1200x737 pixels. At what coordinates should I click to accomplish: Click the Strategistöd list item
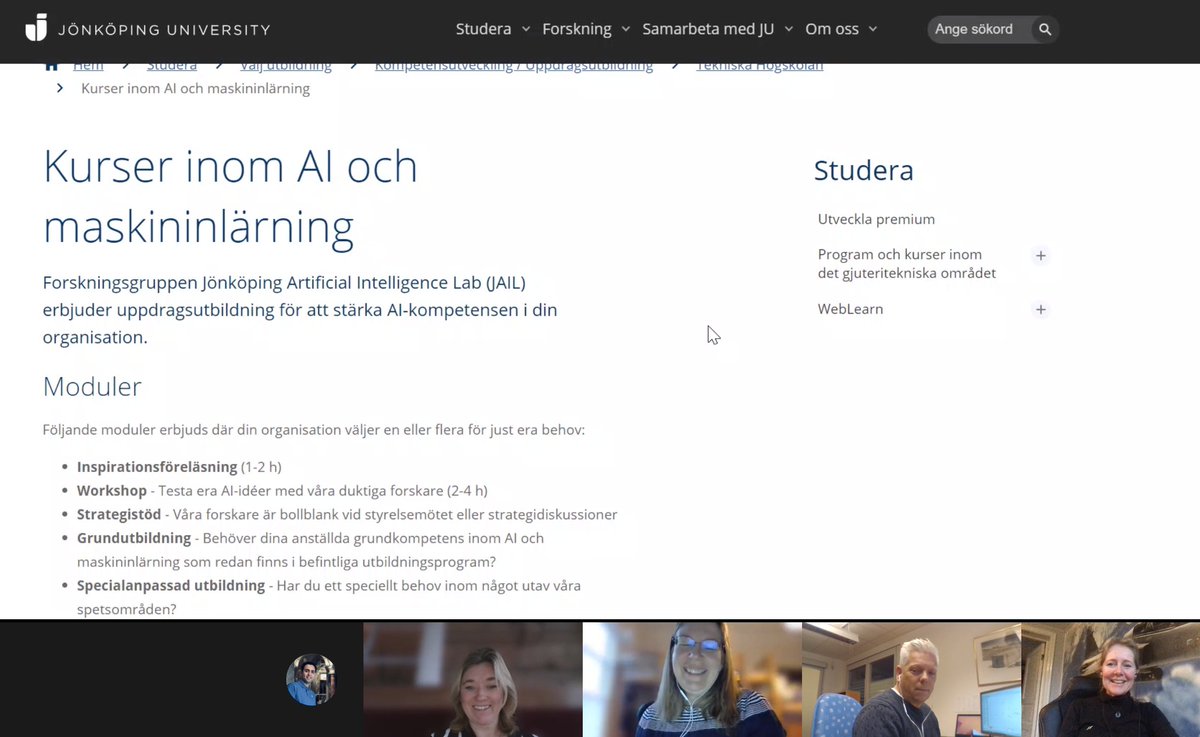tap(347, 515)
